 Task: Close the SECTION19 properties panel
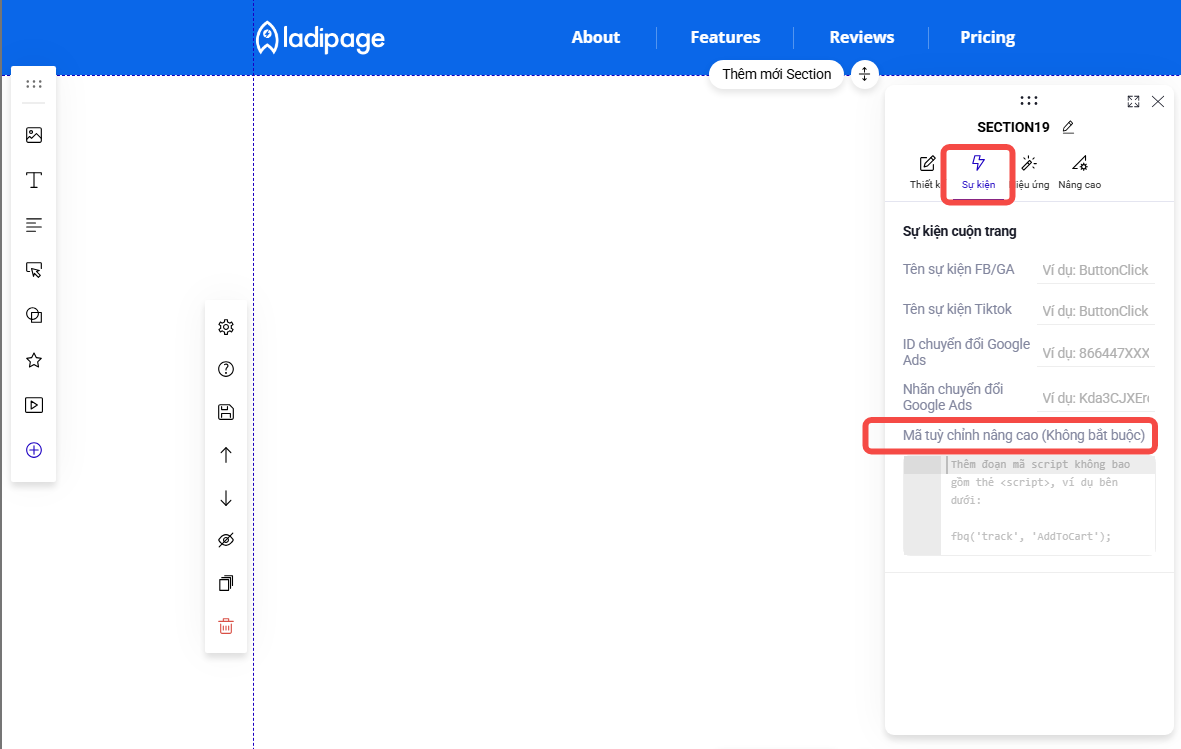[x=1158, y=102]
